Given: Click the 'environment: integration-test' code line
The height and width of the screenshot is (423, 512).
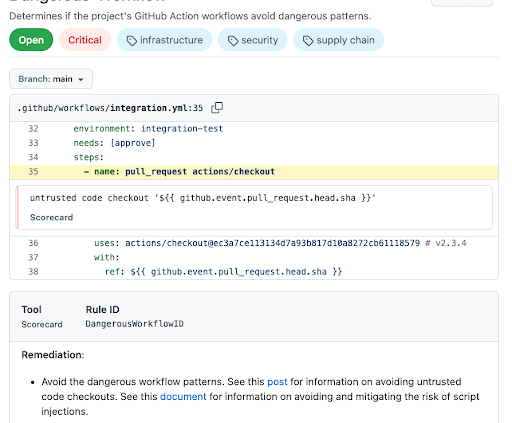Looking at the screenshot, I should 148,129.
